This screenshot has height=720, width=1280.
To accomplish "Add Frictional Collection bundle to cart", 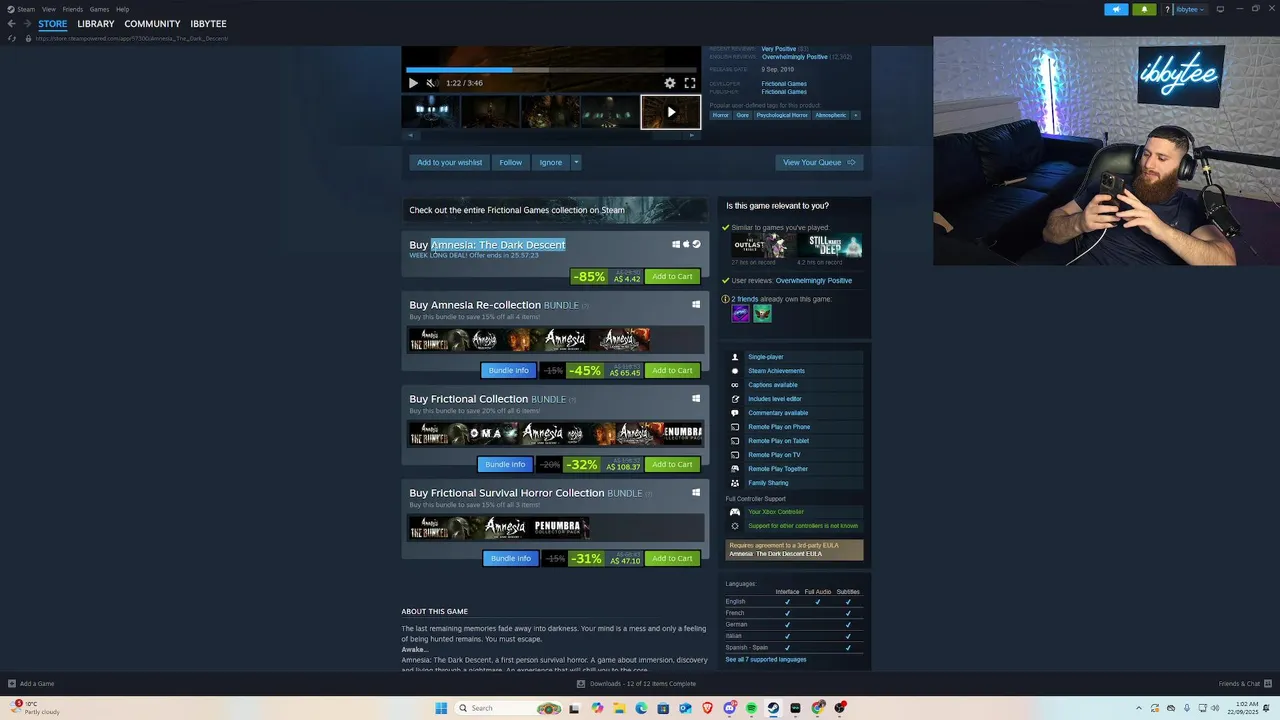I will coord(672,464).
